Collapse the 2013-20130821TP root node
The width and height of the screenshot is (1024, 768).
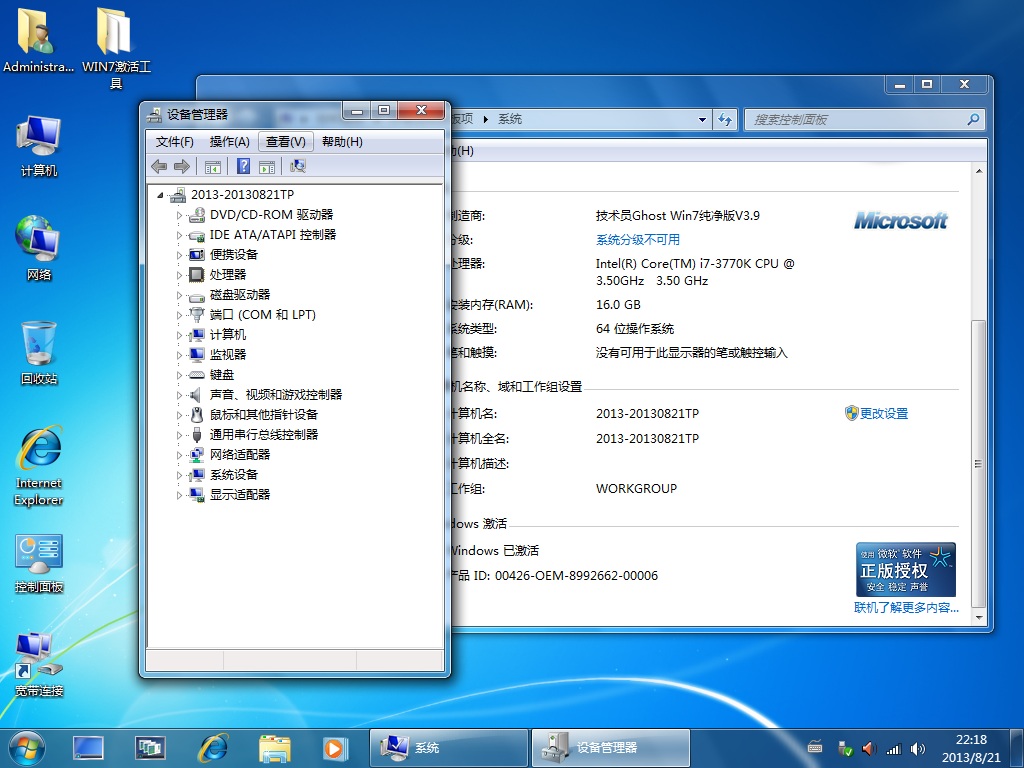coord(160,195)
